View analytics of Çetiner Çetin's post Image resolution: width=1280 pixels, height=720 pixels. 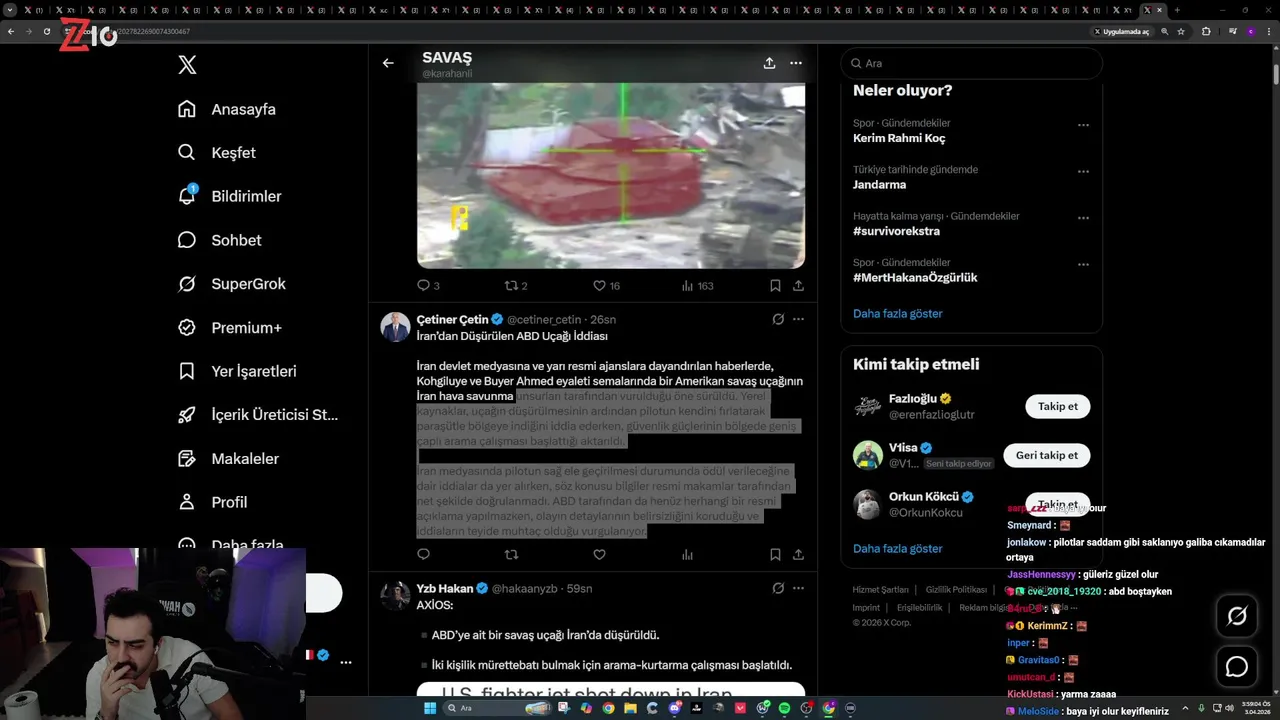coord(687,554)
